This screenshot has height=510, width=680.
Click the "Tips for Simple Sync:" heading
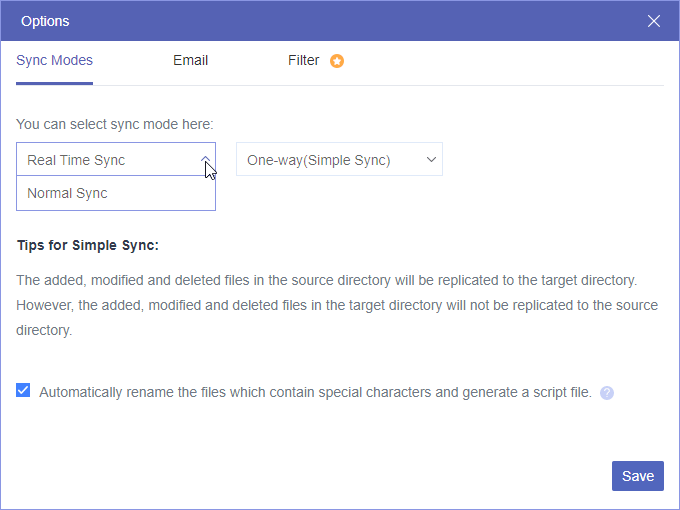click(88, 245)
